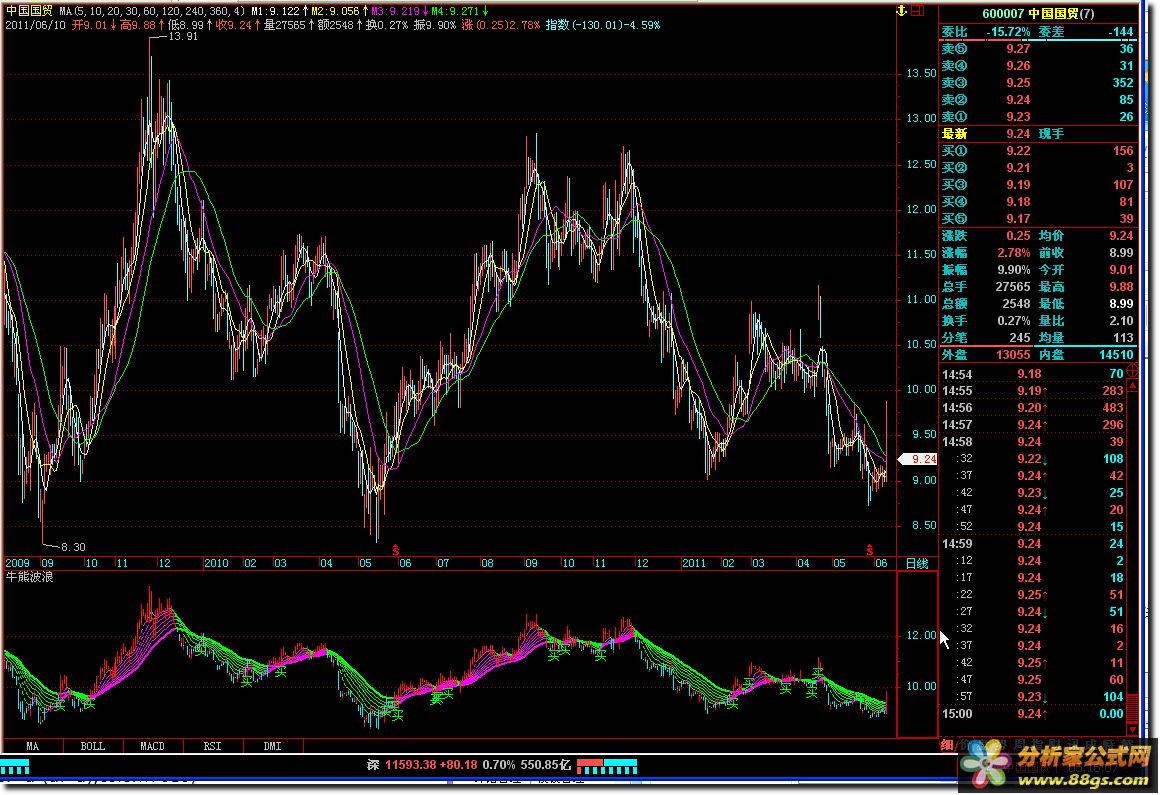Click the small down arrow below tick list

(1131, 731)
